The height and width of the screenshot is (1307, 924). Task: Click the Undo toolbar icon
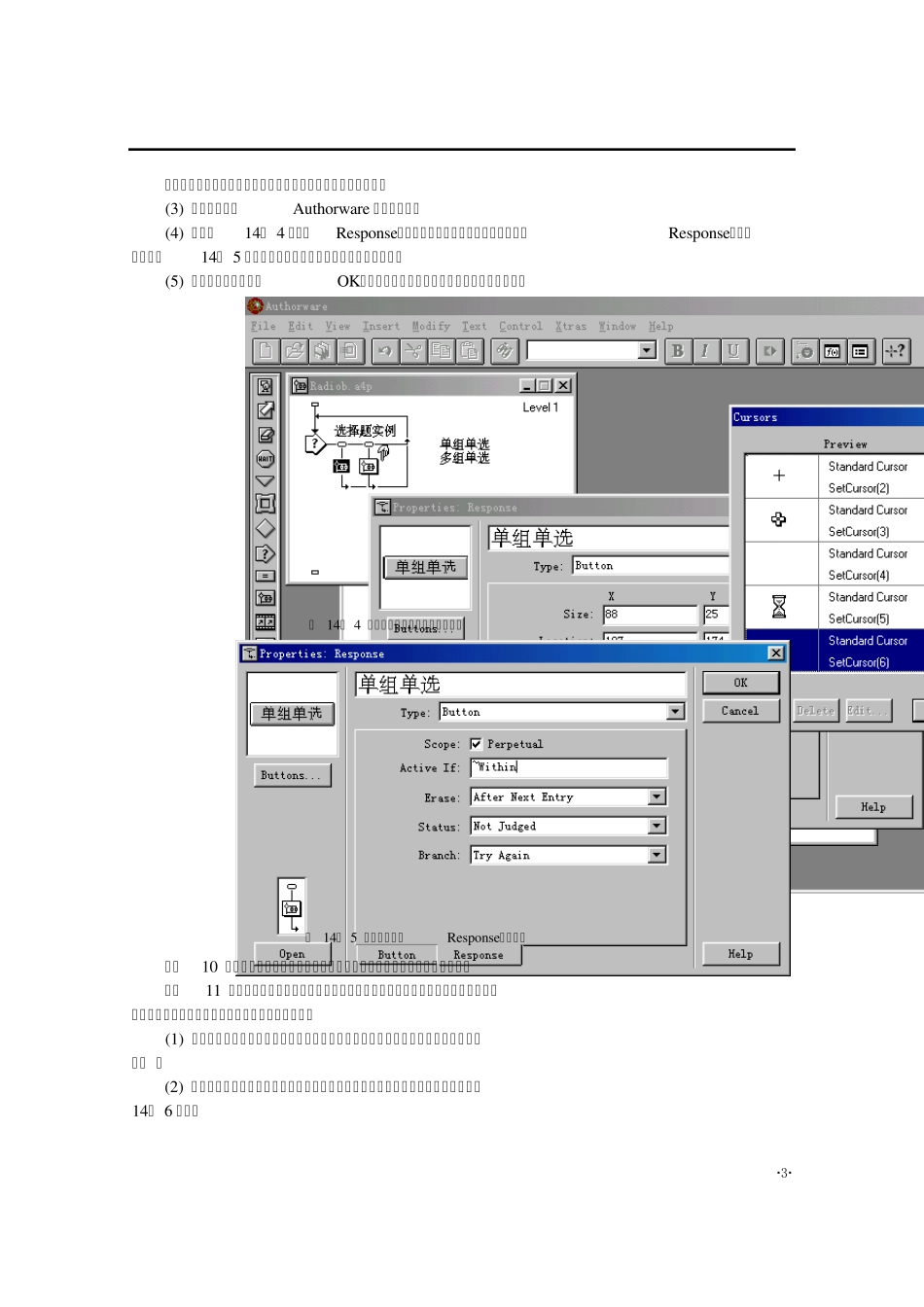[x=385, y=351]
